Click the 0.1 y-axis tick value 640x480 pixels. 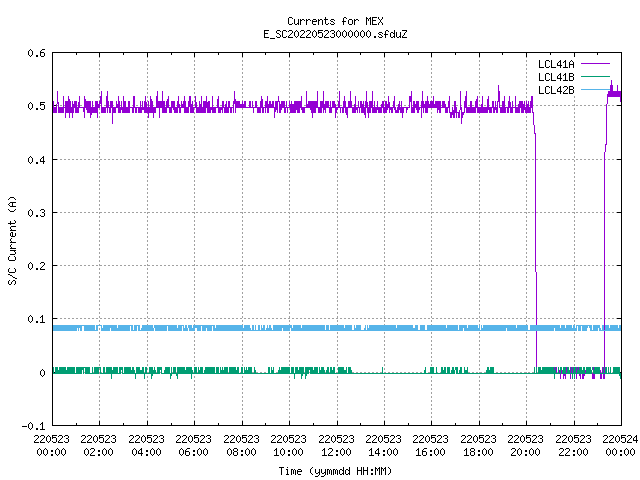coord(36,319)
